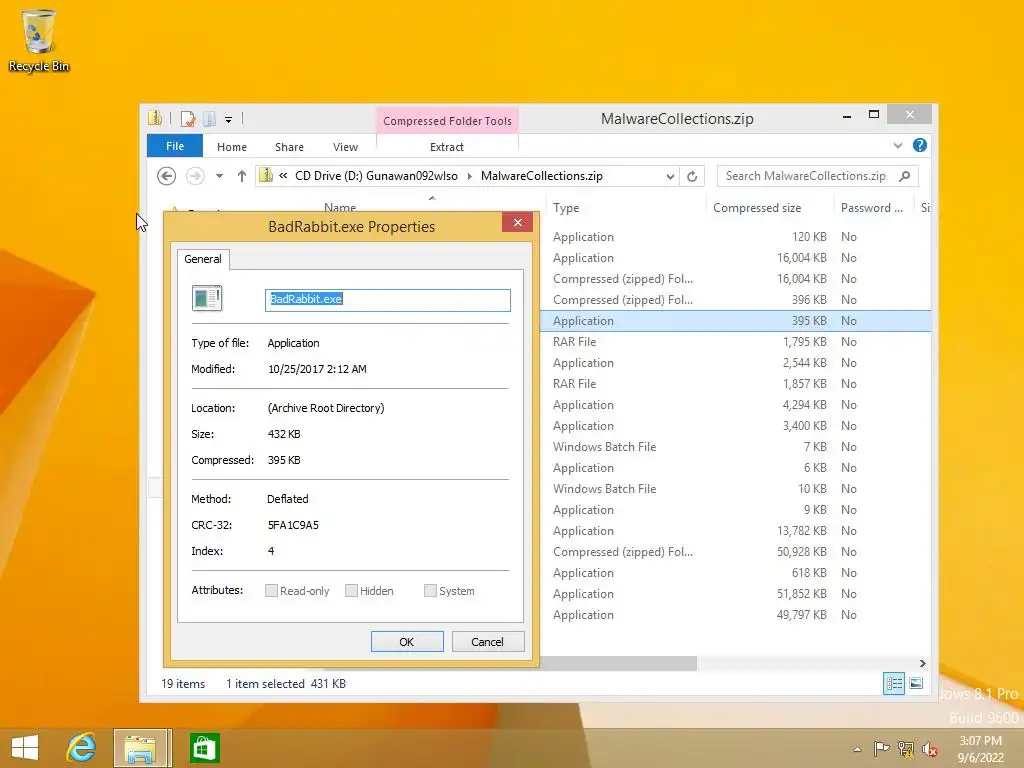This screenshot has width=1024, height=768.
Task: Open the Customize Quick Access Toolbar arrow
Action: [229, 120]
